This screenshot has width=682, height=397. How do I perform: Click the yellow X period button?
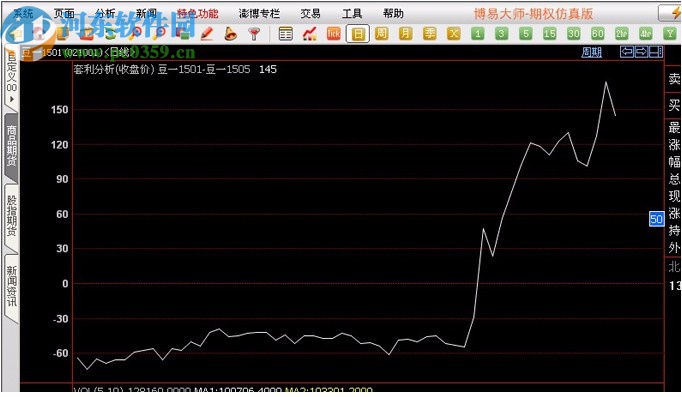click(454, 33)
